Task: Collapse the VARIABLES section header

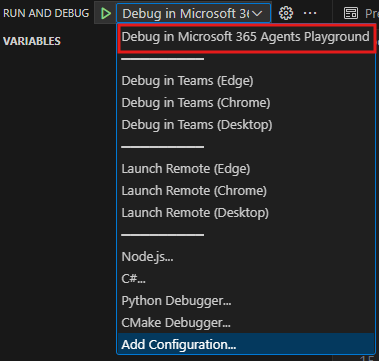Action: tap(32, 41)
